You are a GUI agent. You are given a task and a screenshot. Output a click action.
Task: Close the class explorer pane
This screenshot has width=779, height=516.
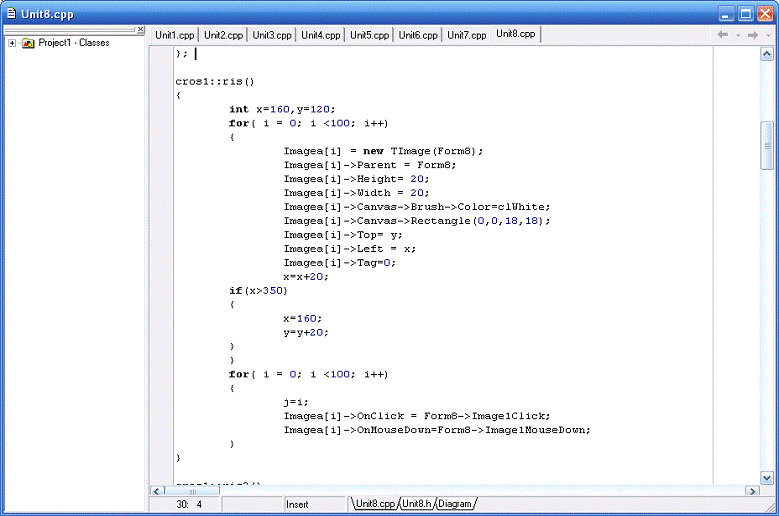pos(141,30)
